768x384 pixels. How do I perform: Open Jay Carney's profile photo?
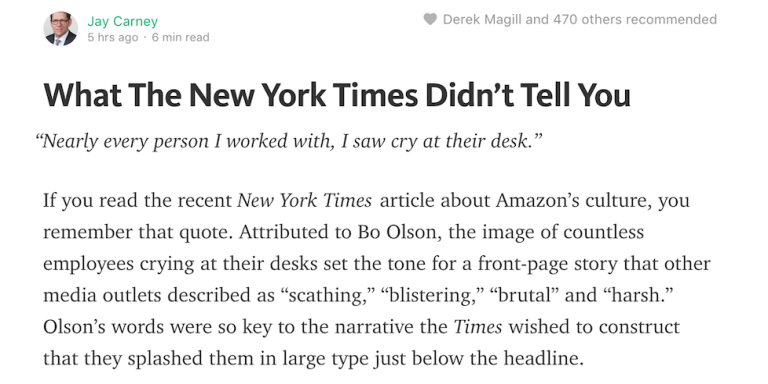tap(61, 29)
